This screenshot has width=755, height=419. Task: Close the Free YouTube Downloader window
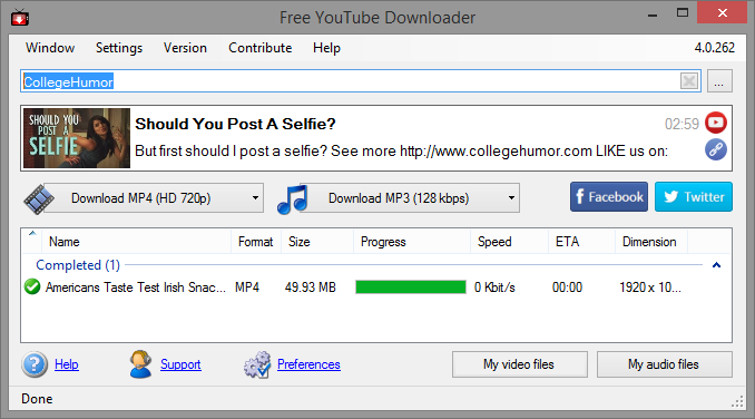tap(722, 13)
